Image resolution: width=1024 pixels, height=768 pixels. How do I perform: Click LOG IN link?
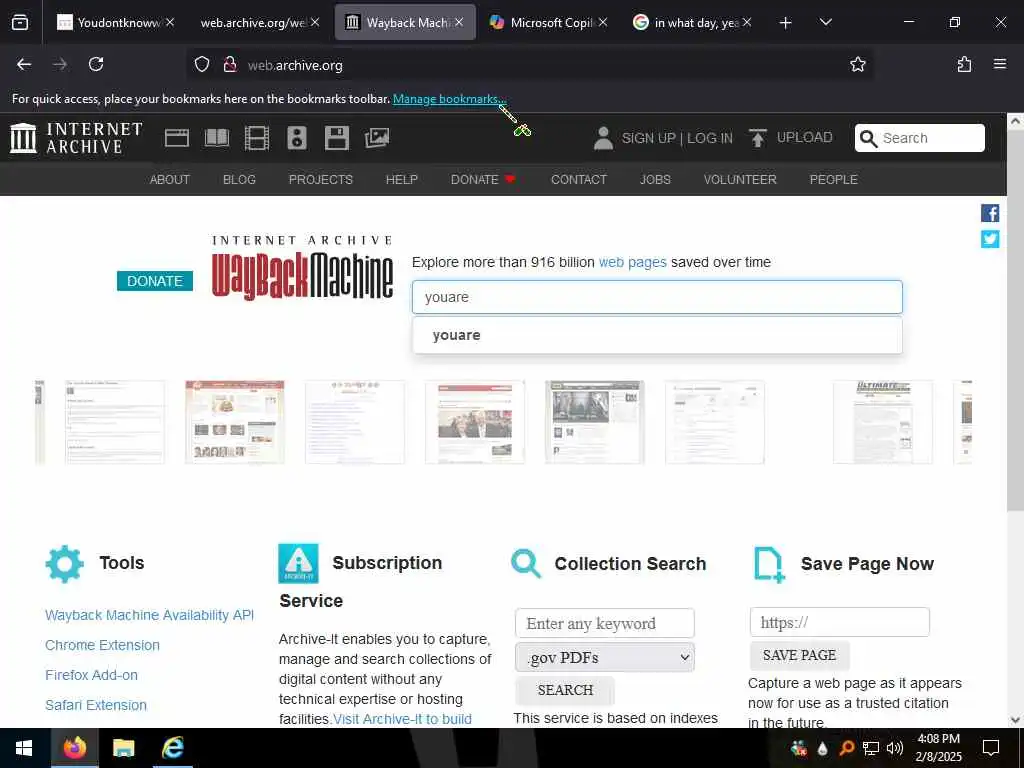[x=710, y=138]
